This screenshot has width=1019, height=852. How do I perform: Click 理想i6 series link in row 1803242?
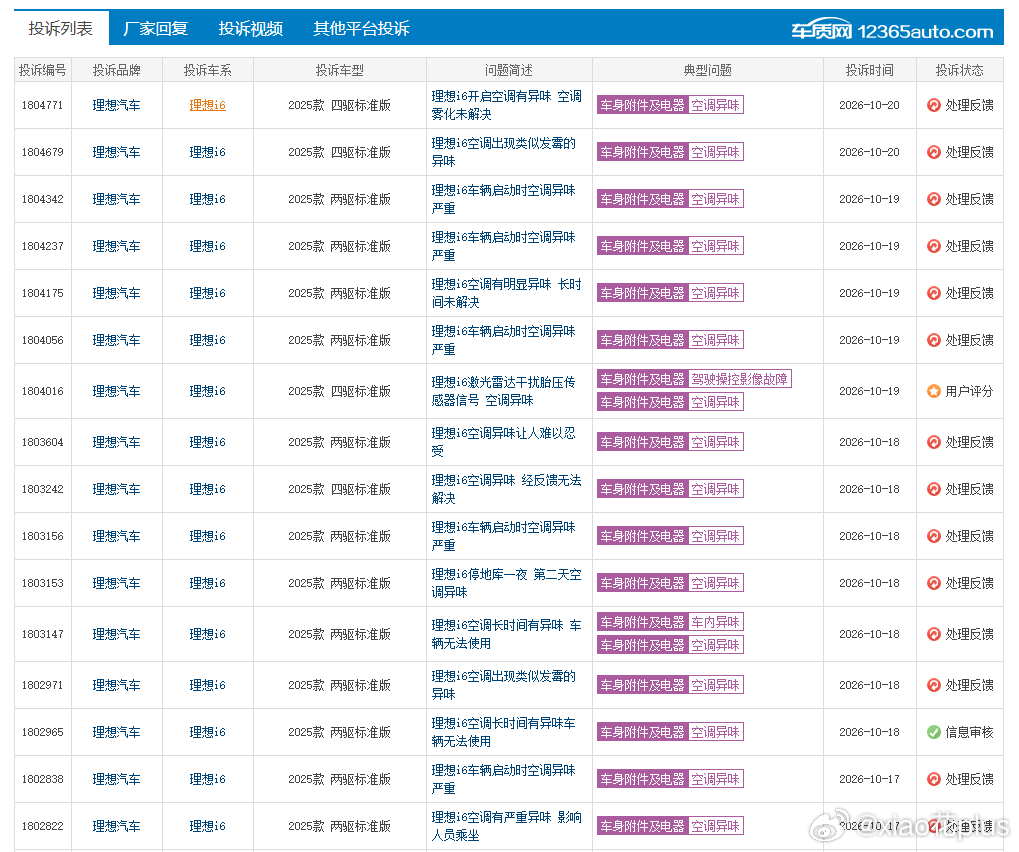click(x=207, y=489)
